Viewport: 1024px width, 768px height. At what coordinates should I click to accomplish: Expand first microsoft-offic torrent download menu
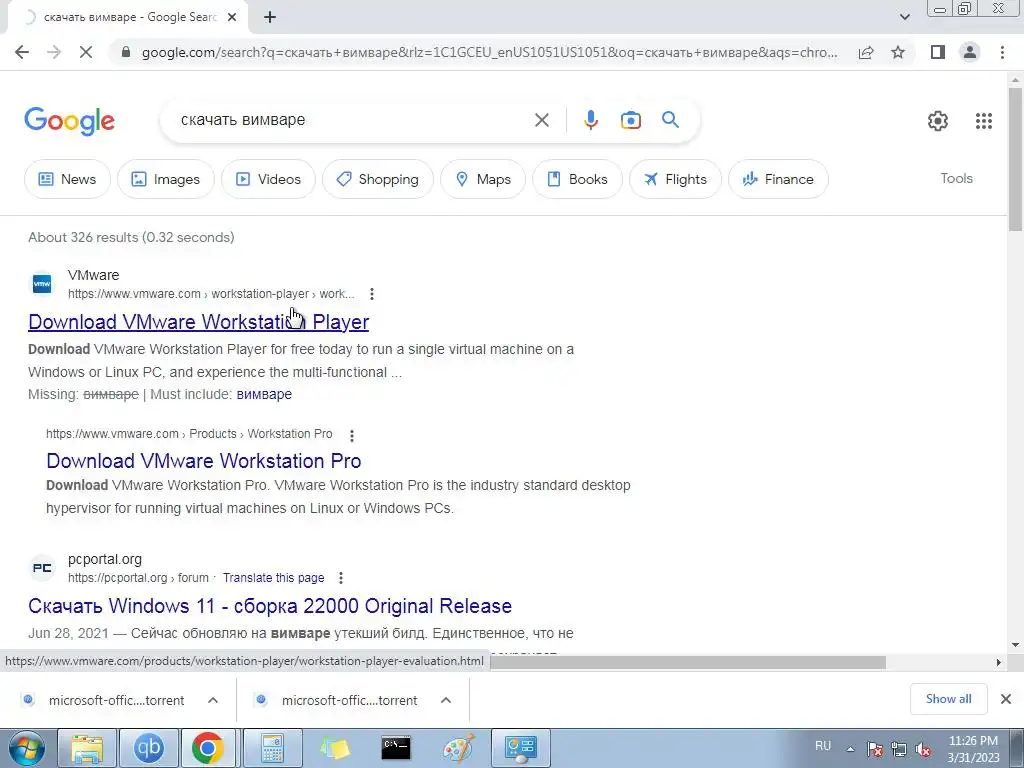(213, 700)
